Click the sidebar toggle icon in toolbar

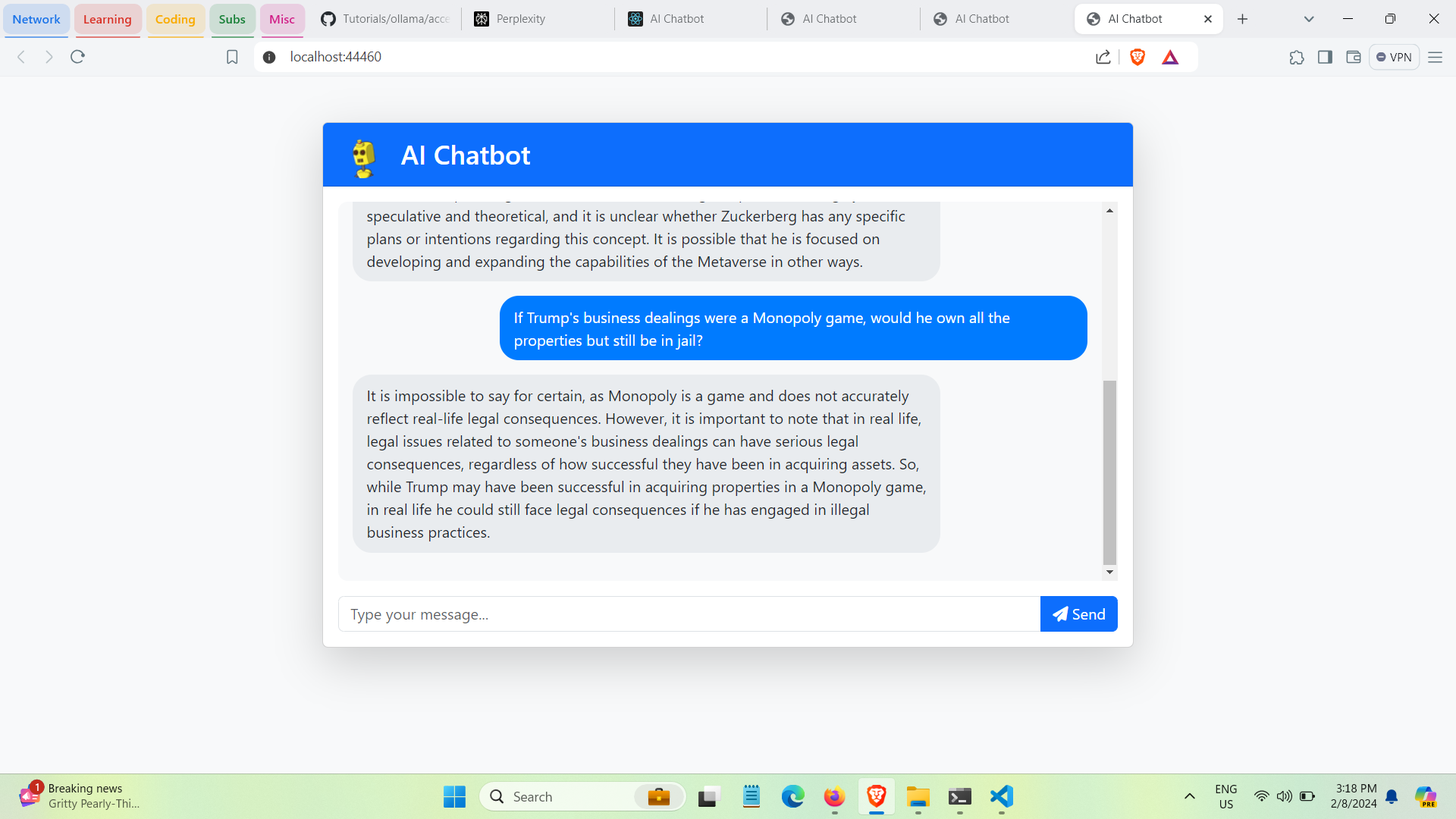(x=1323, y=57)
